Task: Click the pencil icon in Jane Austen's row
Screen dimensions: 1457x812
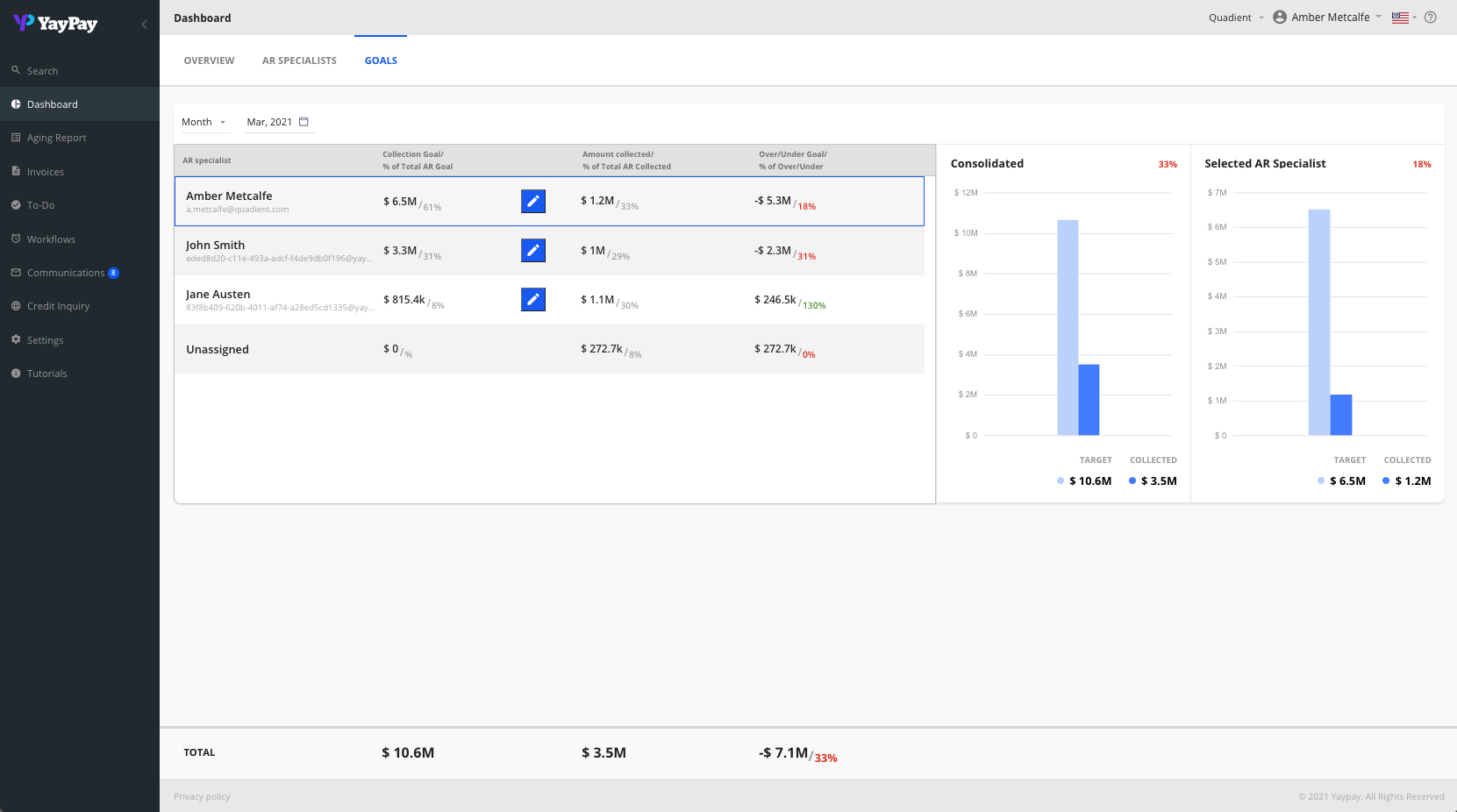Action: (532, 300)
